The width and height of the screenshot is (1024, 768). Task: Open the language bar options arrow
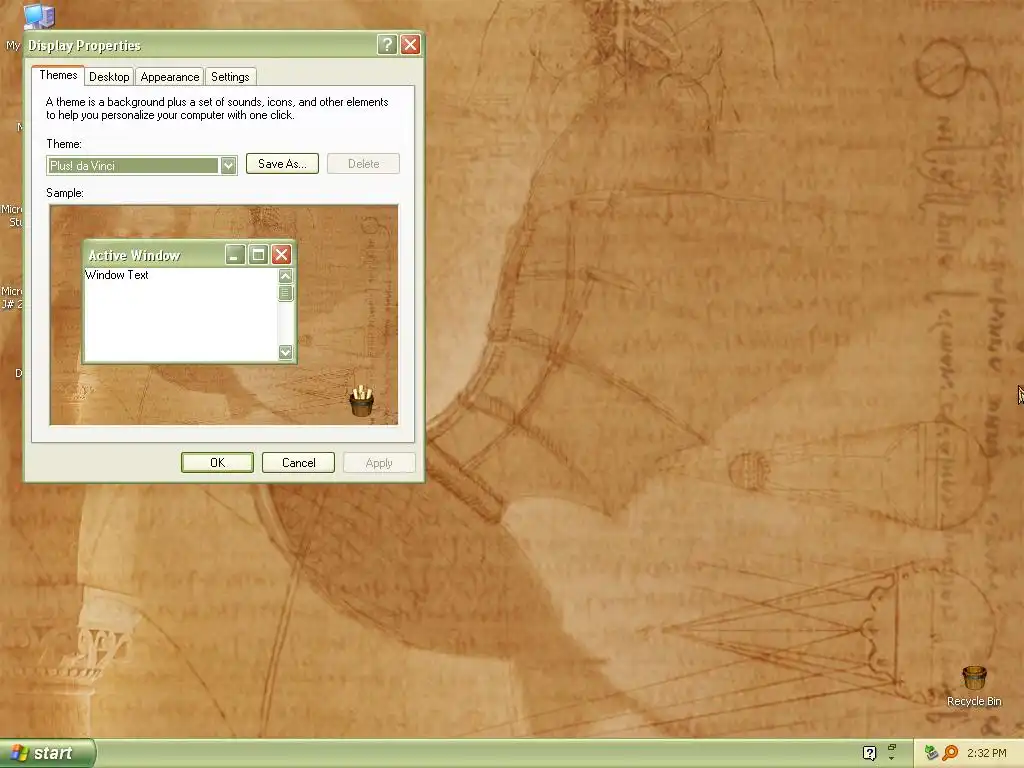pyautogui.click(x=891, y=758)
